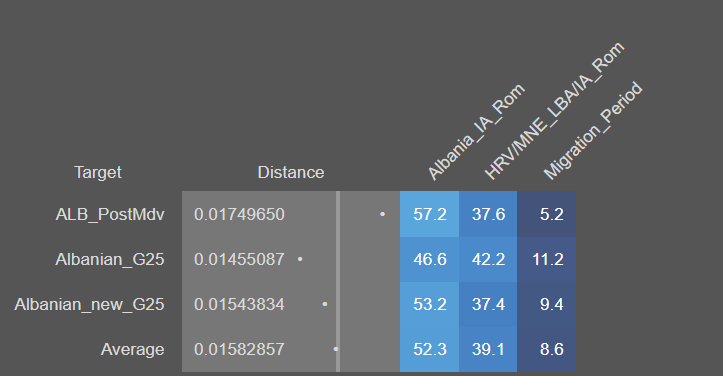Select the Albania_IA_Rom column header
The height and width of the screenshot is (376, 723).
point(476,131)
